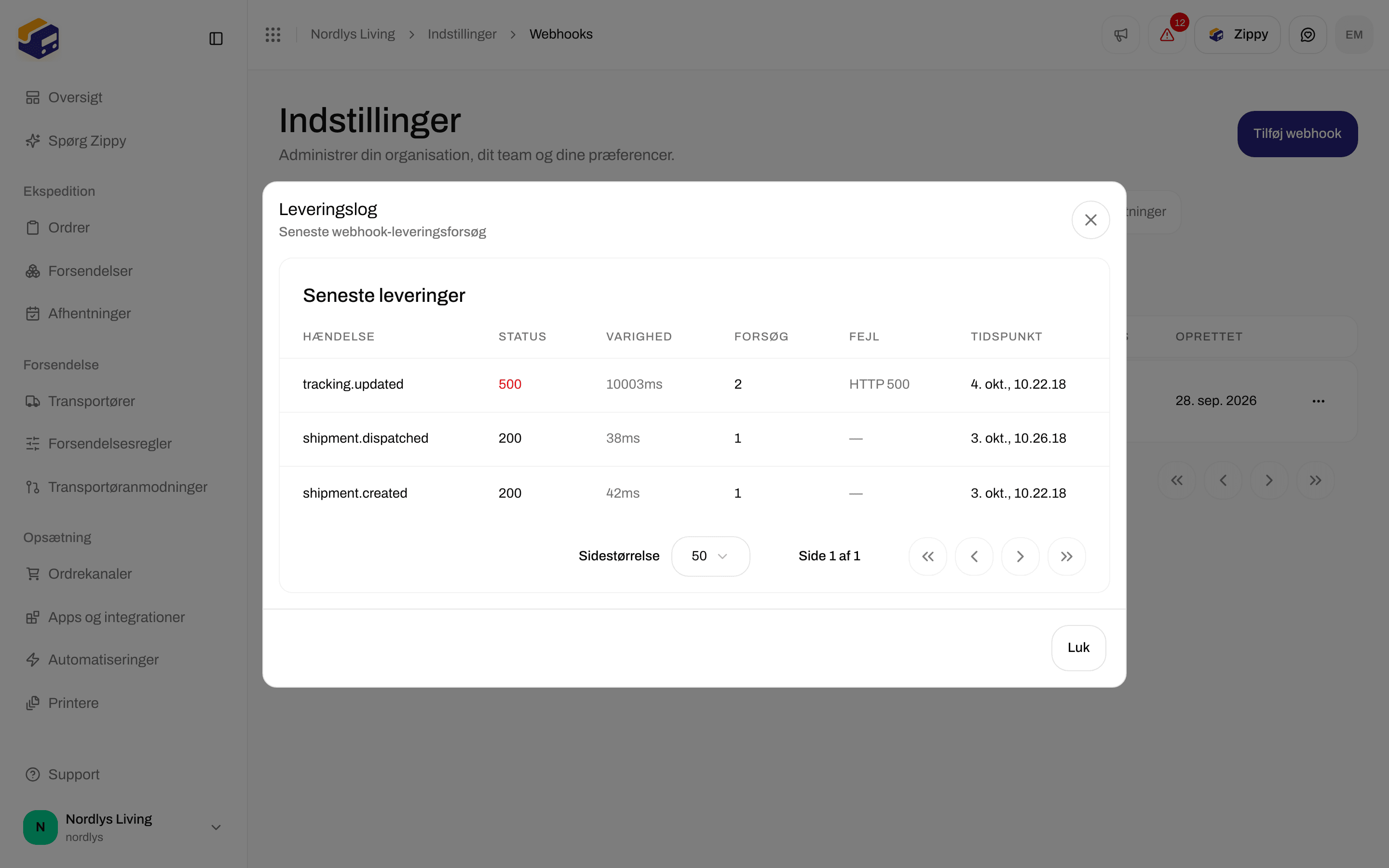Jump to the first page of the webhooks list
1389x868 pixels.
click(x=1177, y=480)
